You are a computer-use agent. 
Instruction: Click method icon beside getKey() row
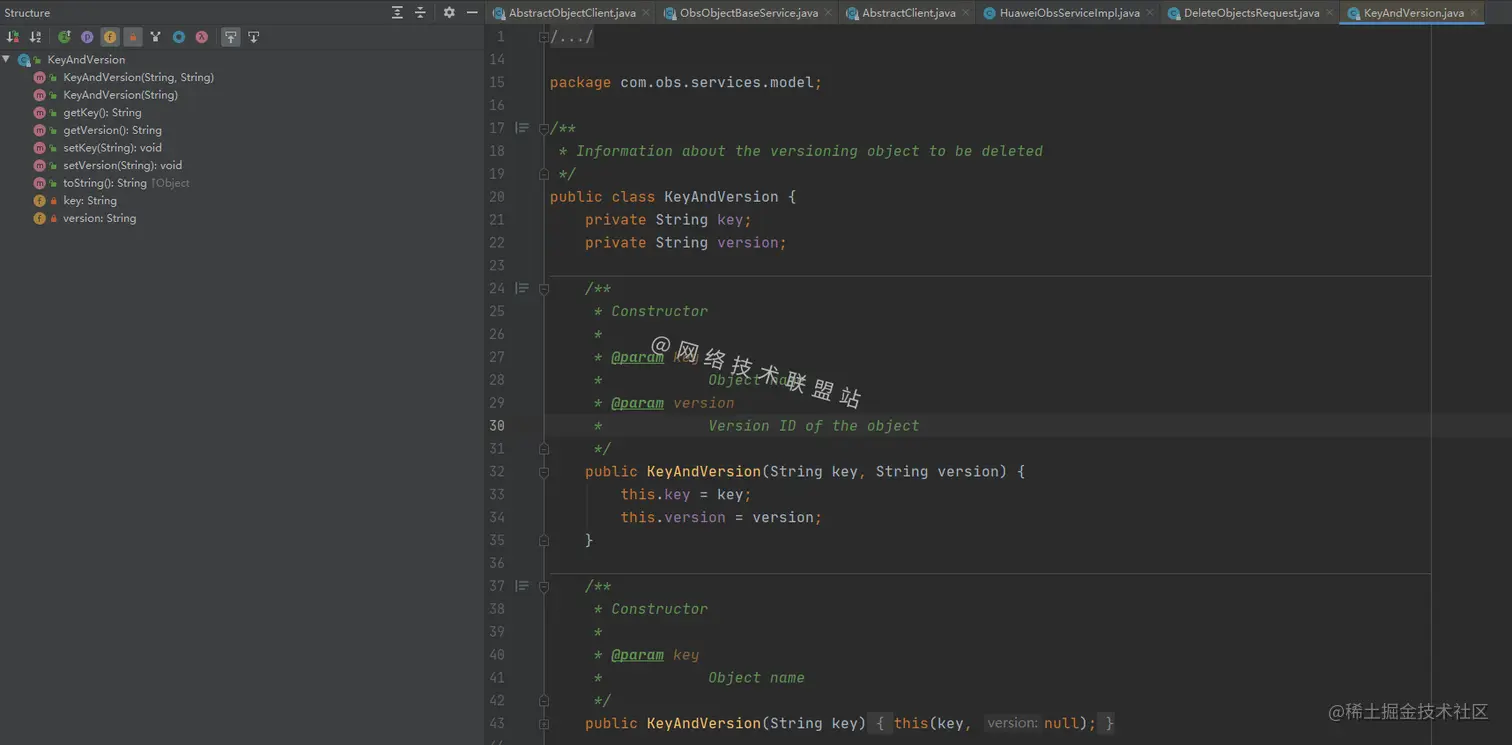(40, 113)
